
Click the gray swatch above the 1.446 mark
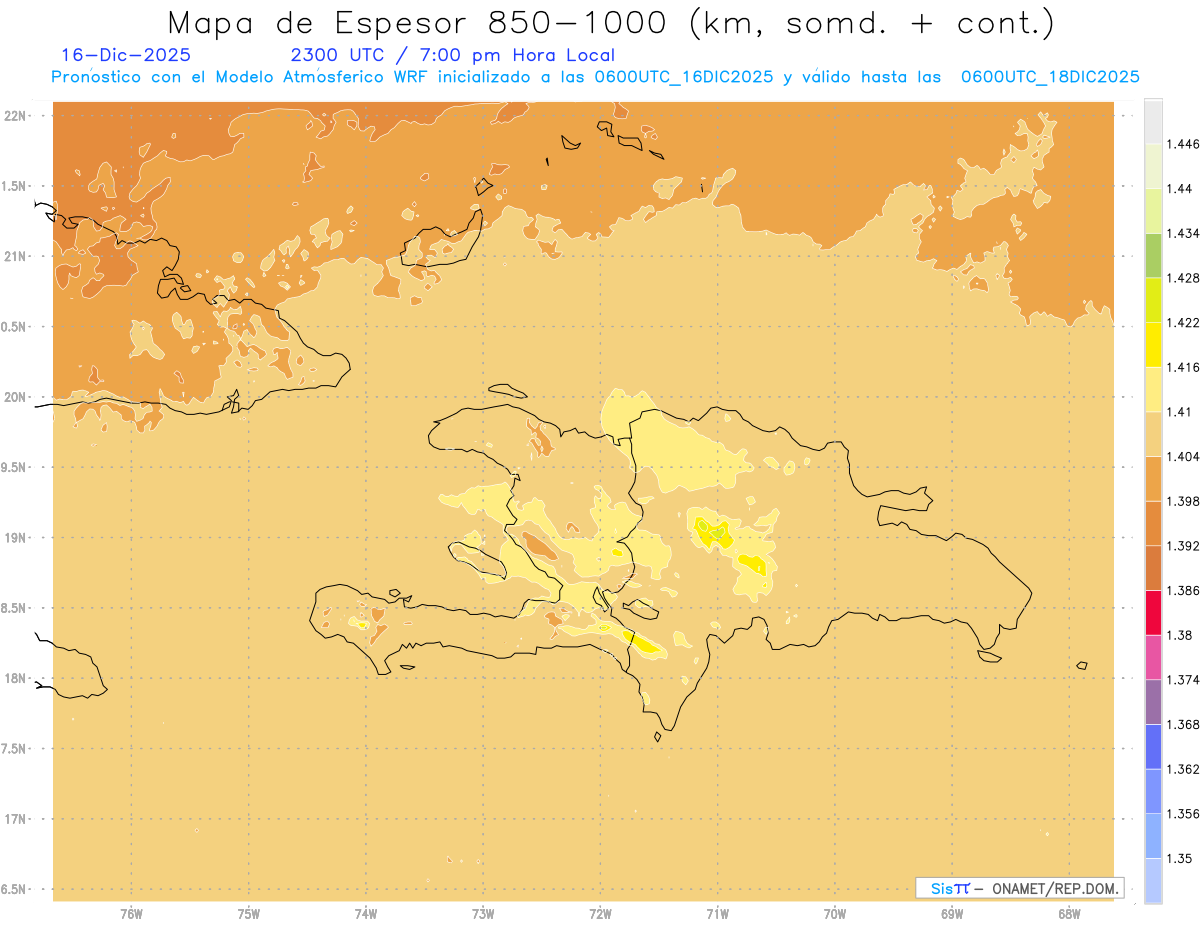(x=1153, y=121)
